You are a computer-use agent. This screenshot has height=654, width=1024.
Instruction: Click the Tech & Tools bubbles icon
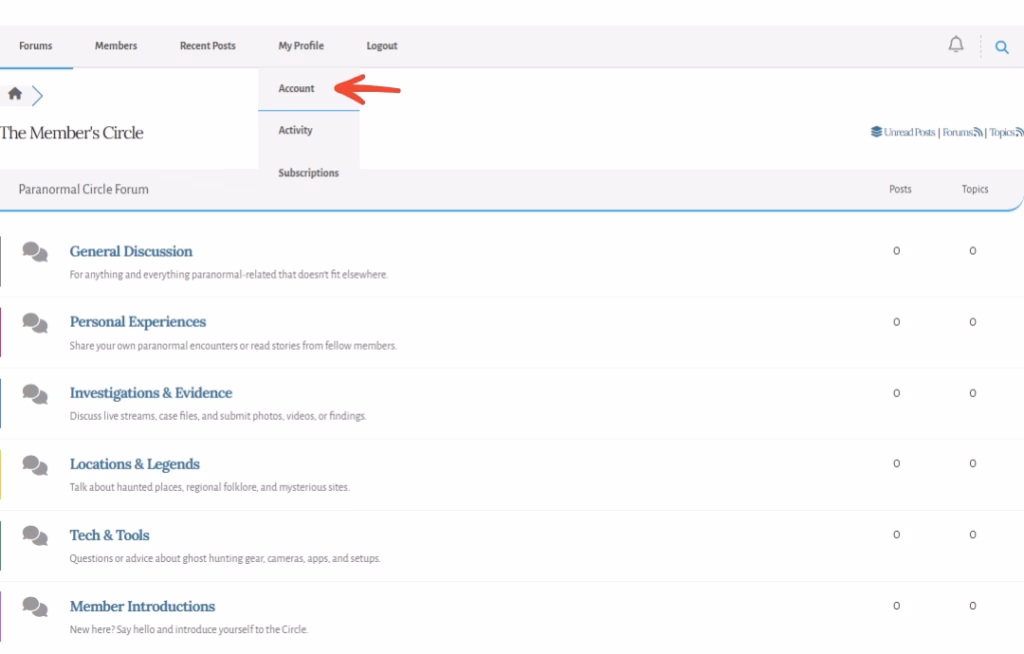coord(35,536)
